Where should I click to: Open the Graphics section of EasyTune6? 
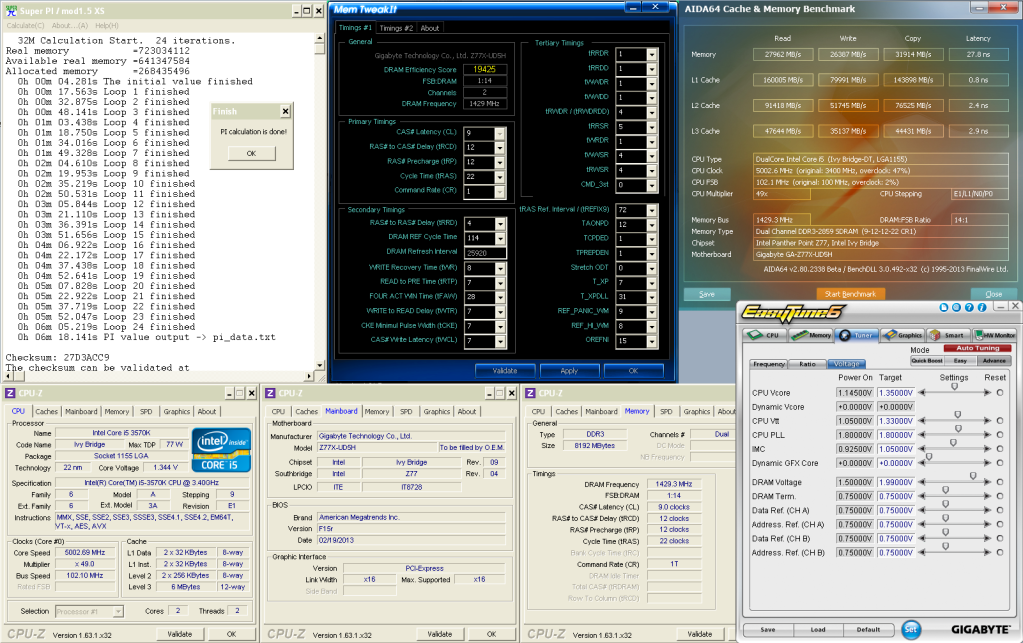coord(903,335)
